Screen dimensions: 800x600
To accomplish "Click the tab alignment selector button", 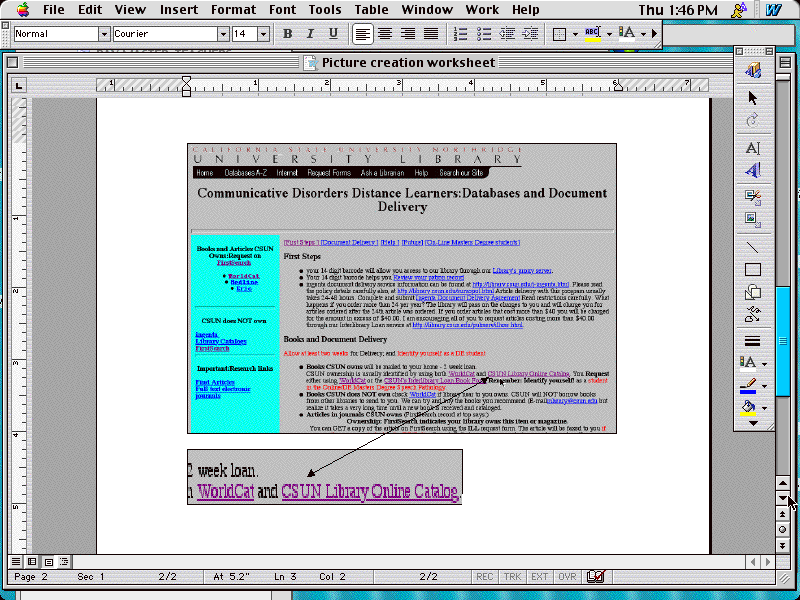I will [19, 85].
